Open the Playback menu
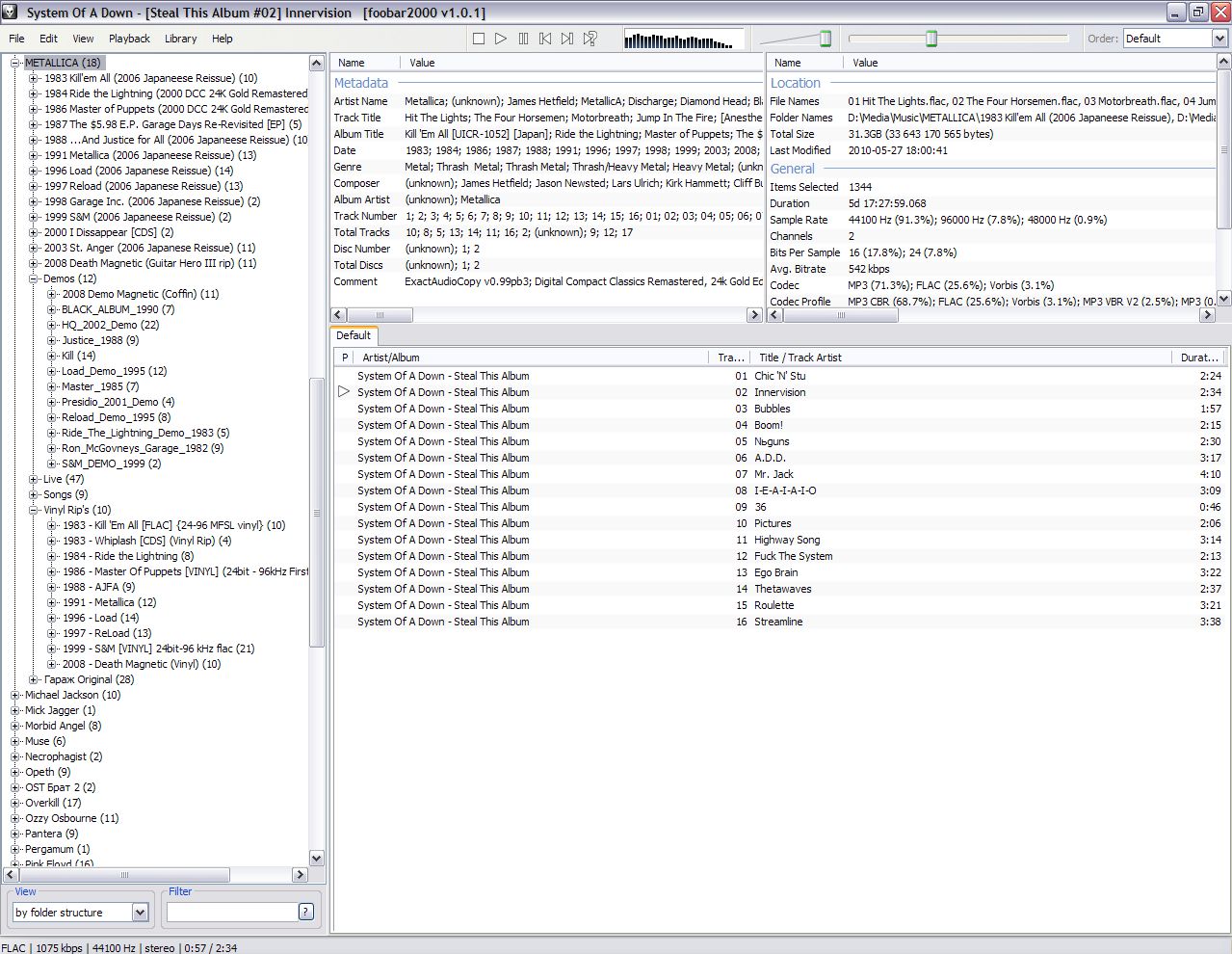This screenshot has height=954, width=1232. tap(129, 39)
